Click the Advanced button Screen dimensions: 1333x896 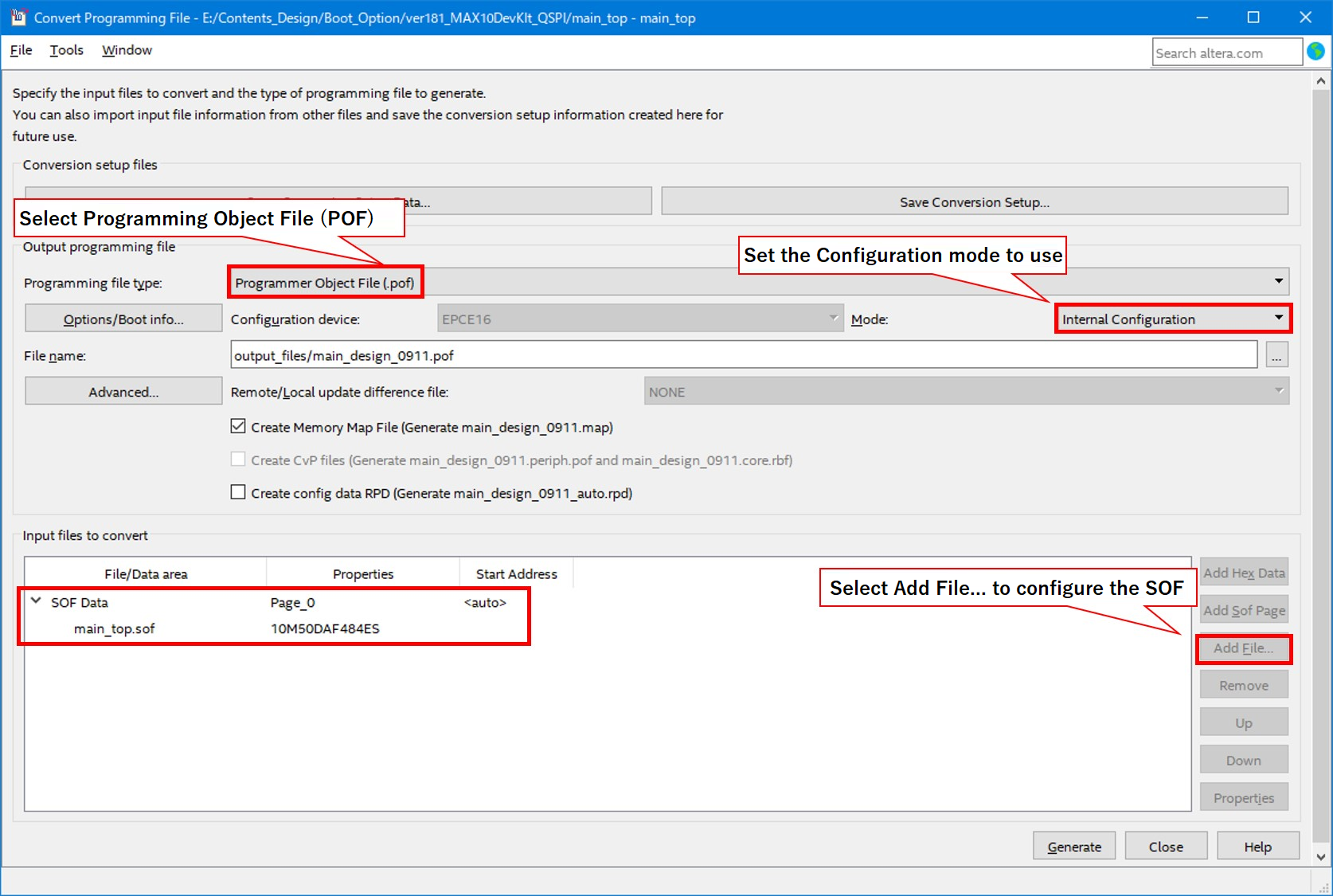[123, 392]
